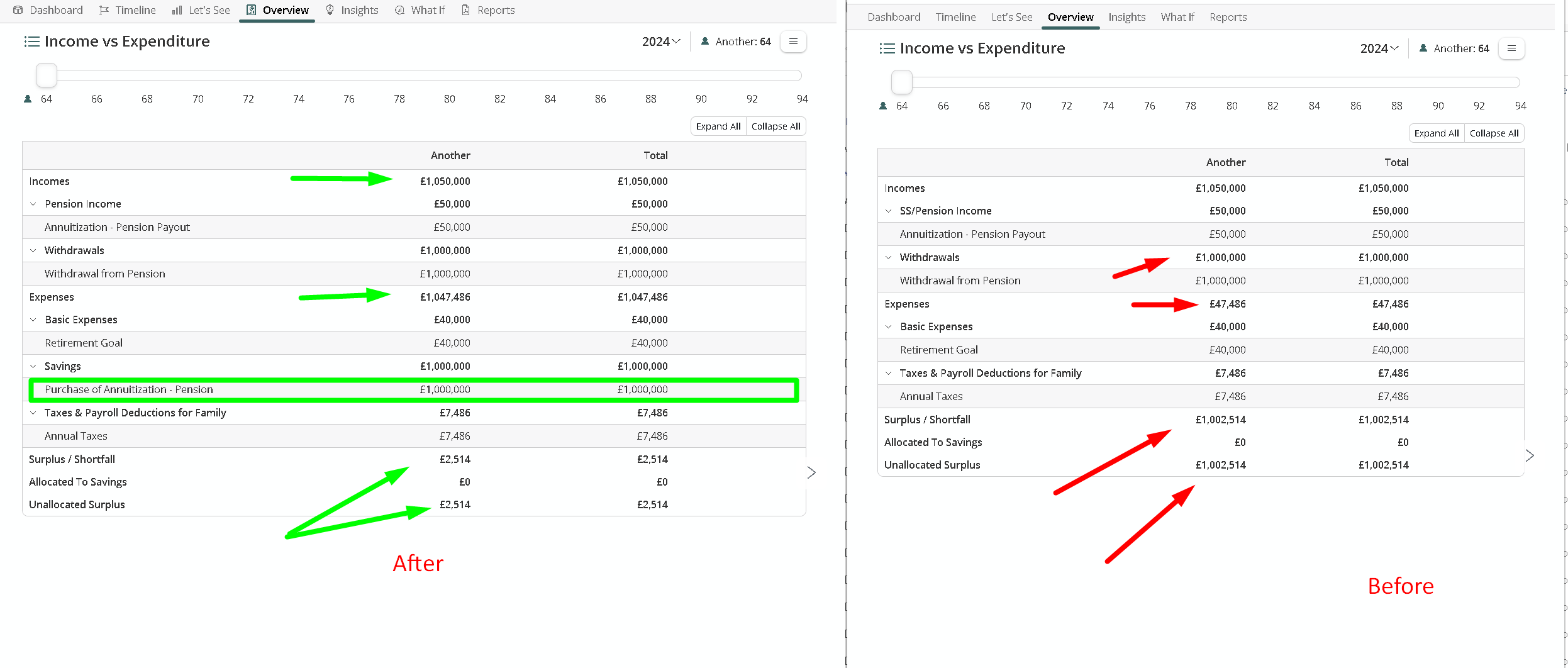Collapse the Pension Income row

(33, 204)
